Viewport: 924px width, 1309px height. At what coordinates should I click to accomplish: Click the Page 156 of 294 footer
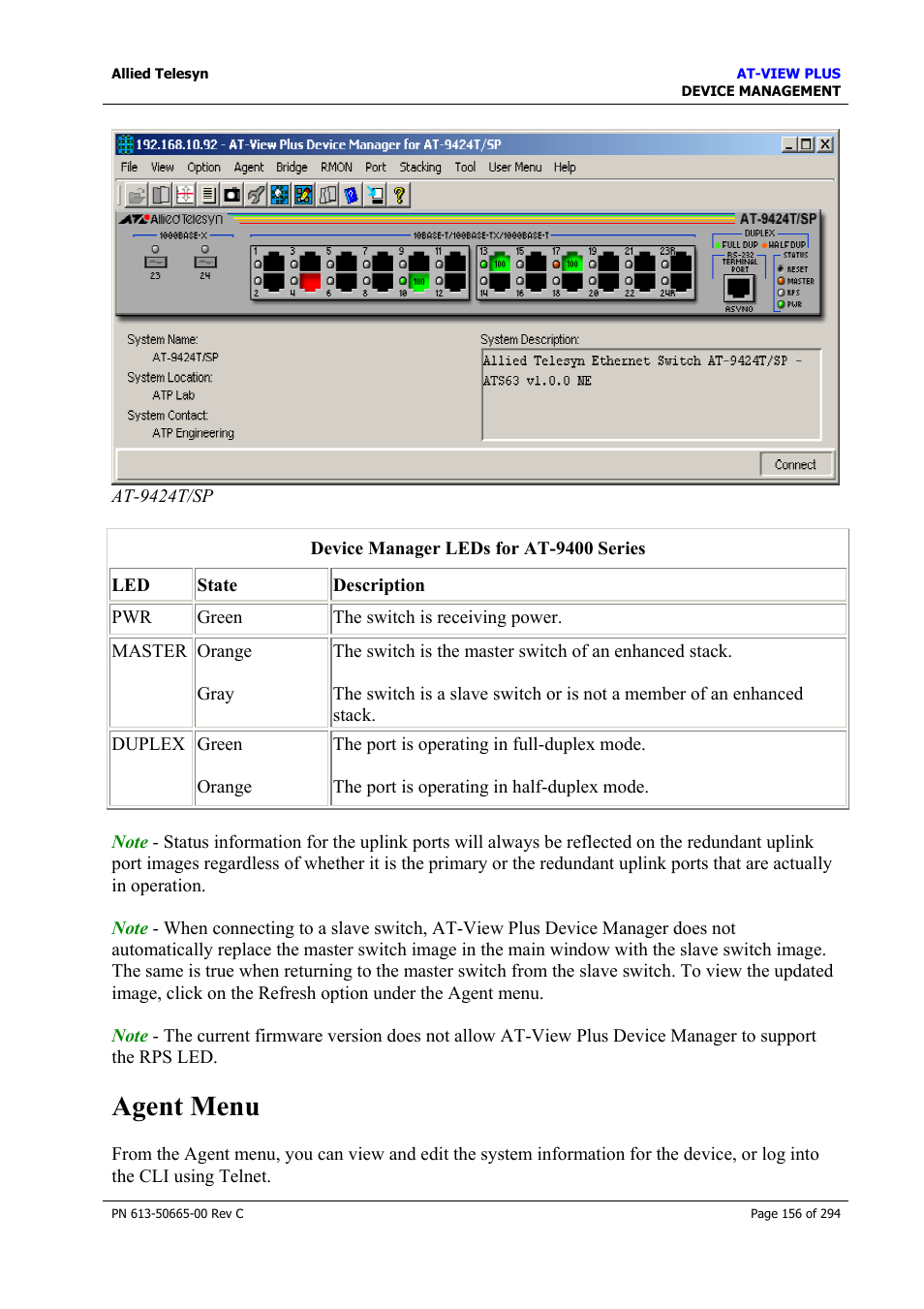pos(795,1213)
